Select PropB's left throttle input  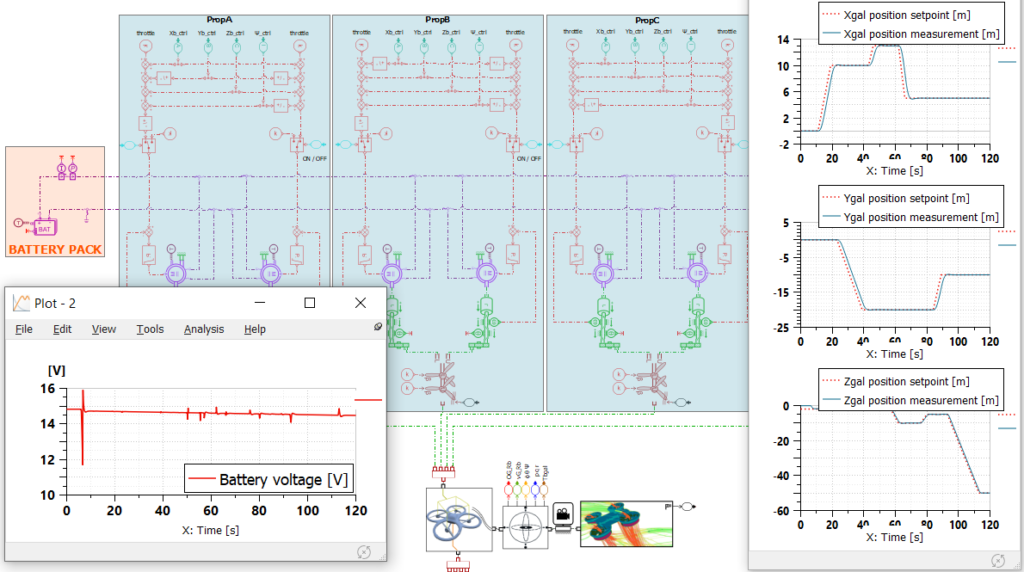[361, 45]
